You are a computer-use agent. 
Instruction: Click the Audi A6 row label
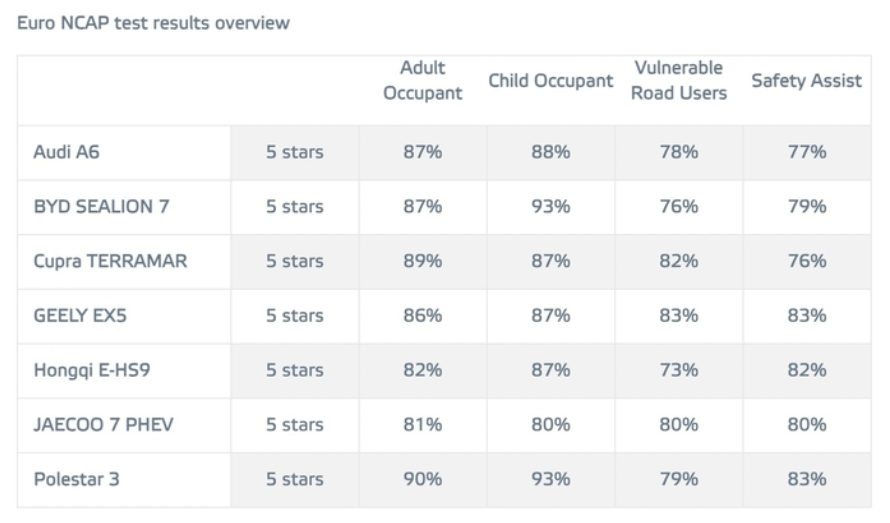67,153
